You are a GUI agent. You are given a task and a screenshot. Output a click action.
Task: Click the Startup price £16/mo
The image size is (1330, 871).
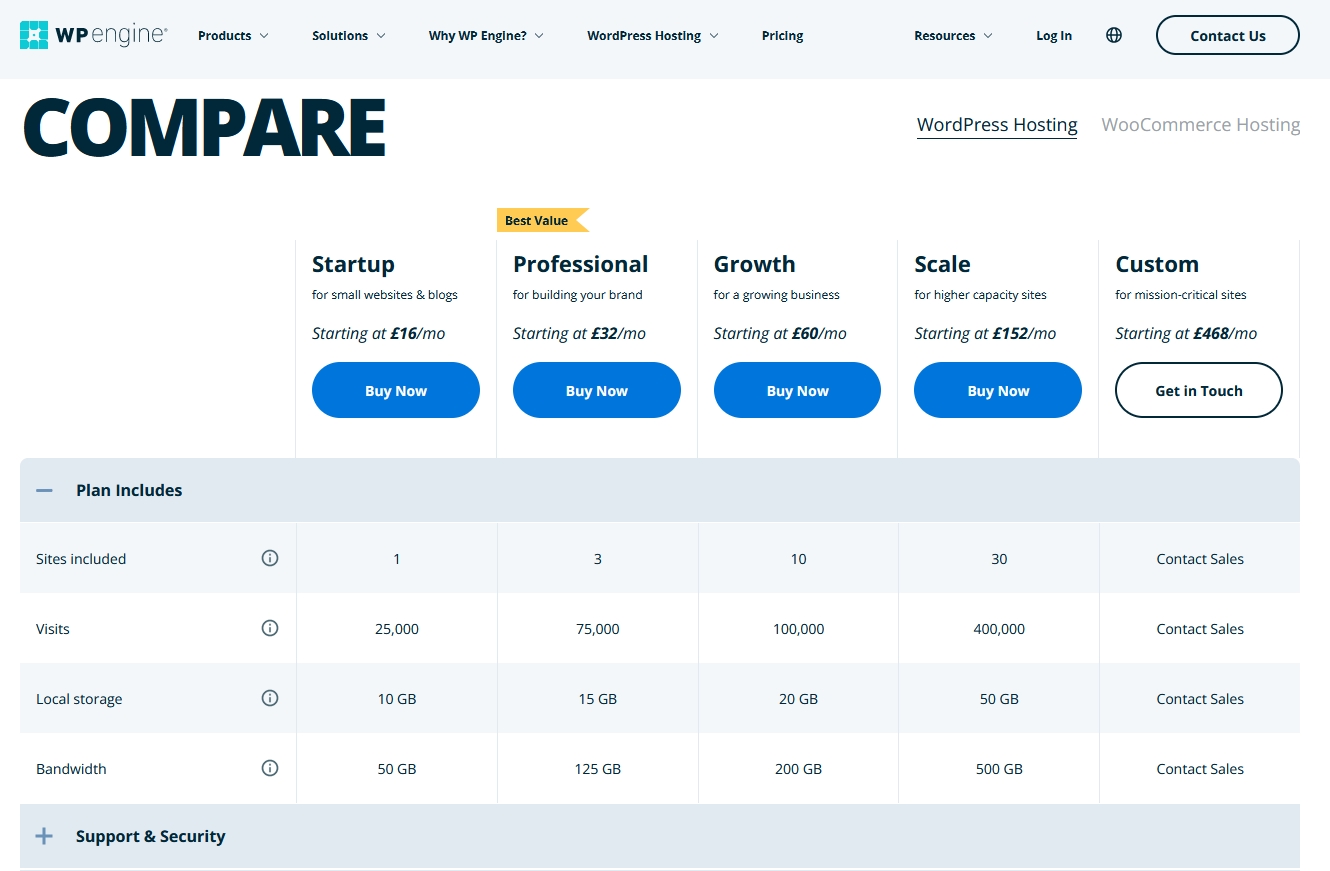pos(418,334)
